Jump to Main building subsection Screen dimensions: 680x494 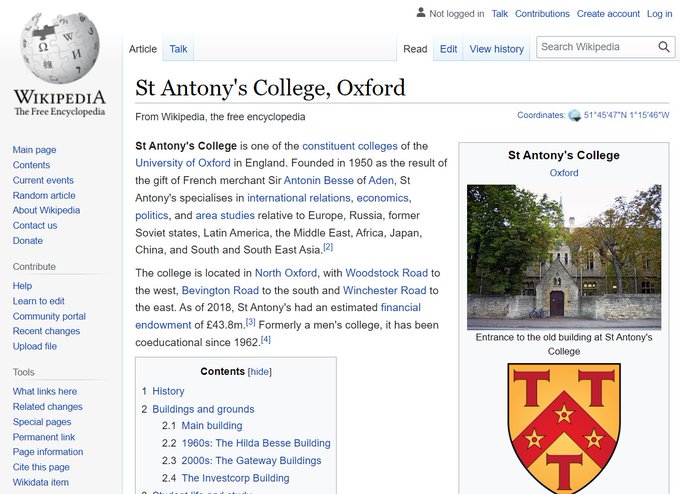tap(212, 426)
